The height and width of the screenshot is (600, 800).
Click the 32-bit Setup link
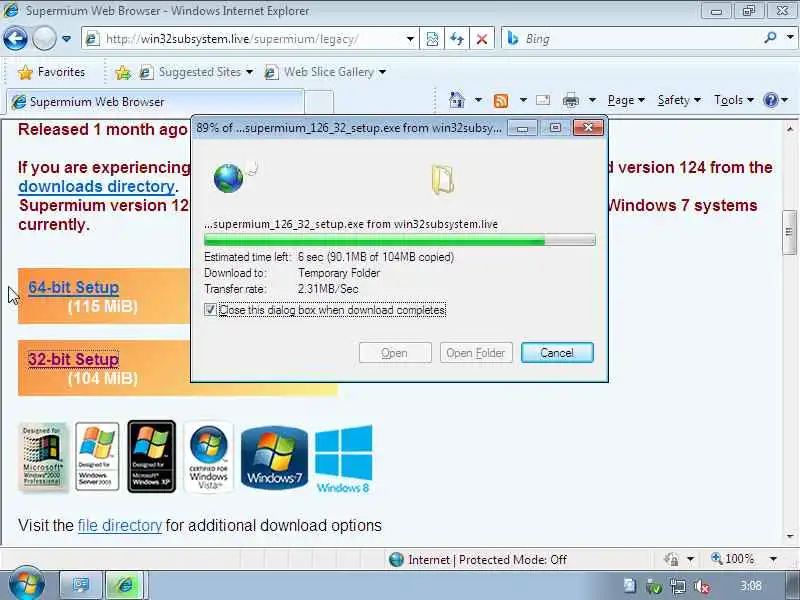[73, 359]
